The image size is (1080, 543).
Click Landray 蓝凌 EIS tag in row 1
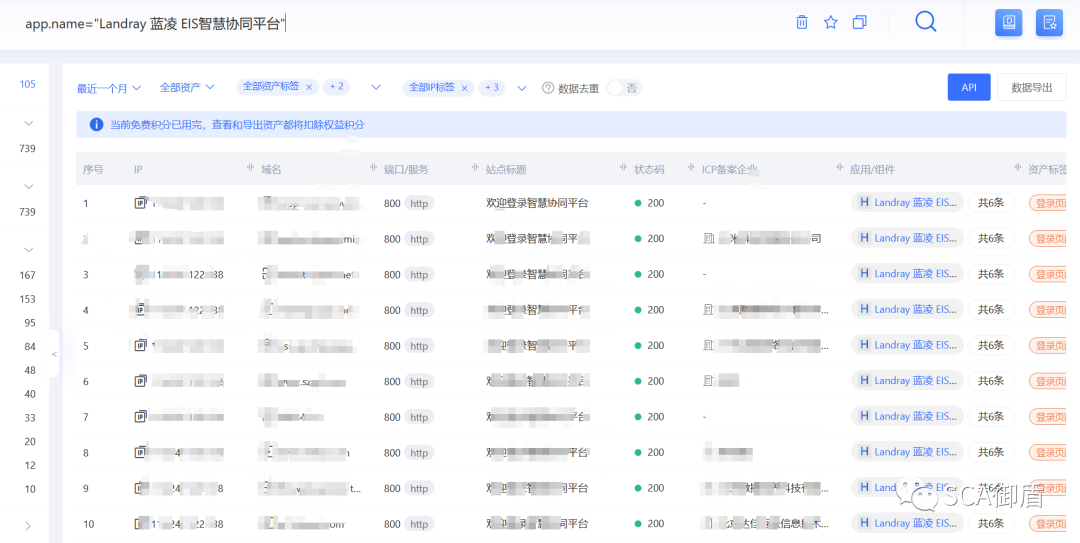point(908,203)
